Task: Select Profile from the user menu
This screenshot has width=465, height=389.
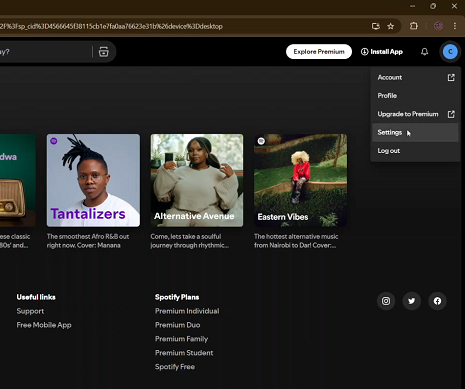Action: pos(415,96)
